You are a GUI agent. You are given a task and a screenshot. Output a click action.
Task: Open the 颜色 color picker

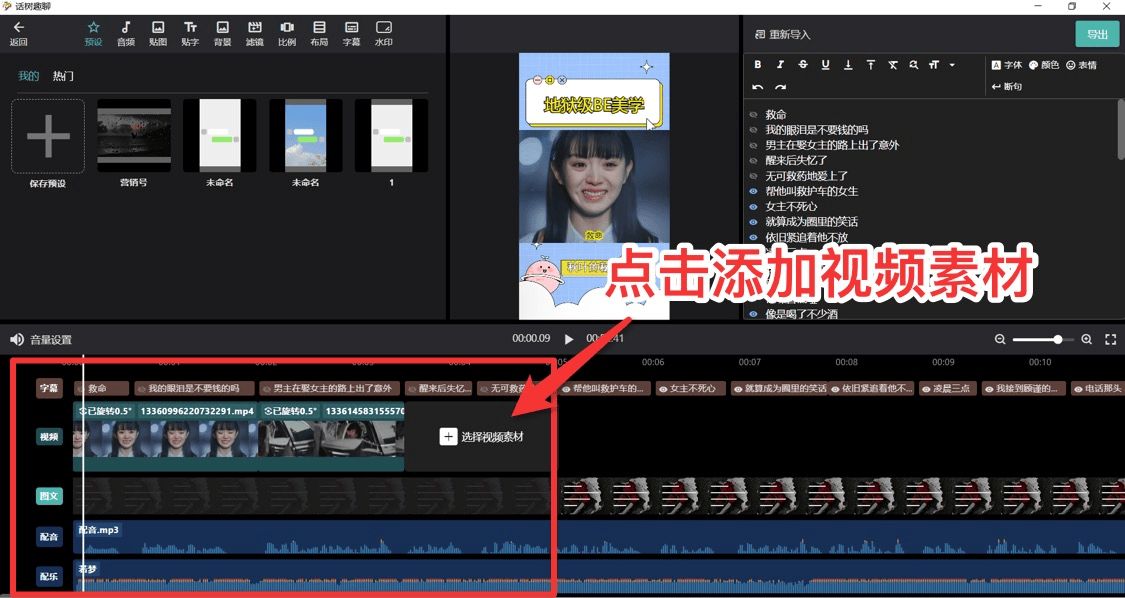(x=1043, y=65)
